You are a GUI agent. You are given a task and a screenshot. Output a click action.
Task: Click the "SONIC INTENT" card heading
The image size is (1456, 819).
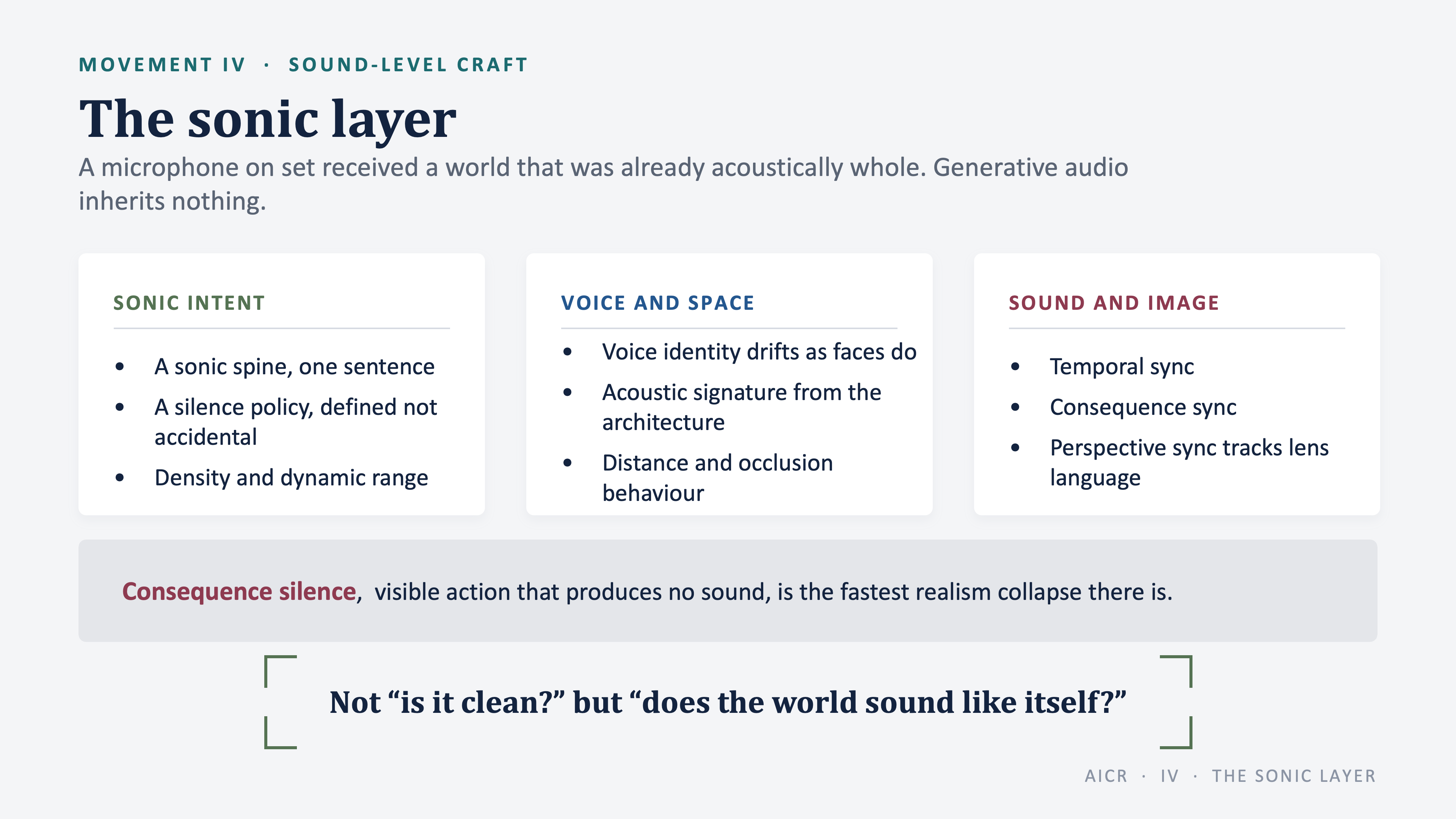[189, 303]
